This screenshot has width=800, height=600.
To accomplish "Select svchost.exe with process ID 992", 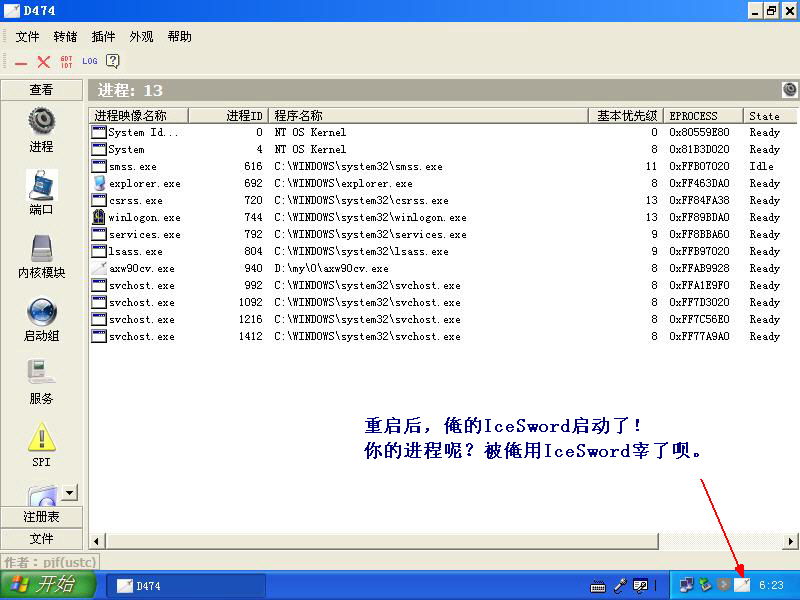I will 443,286.
